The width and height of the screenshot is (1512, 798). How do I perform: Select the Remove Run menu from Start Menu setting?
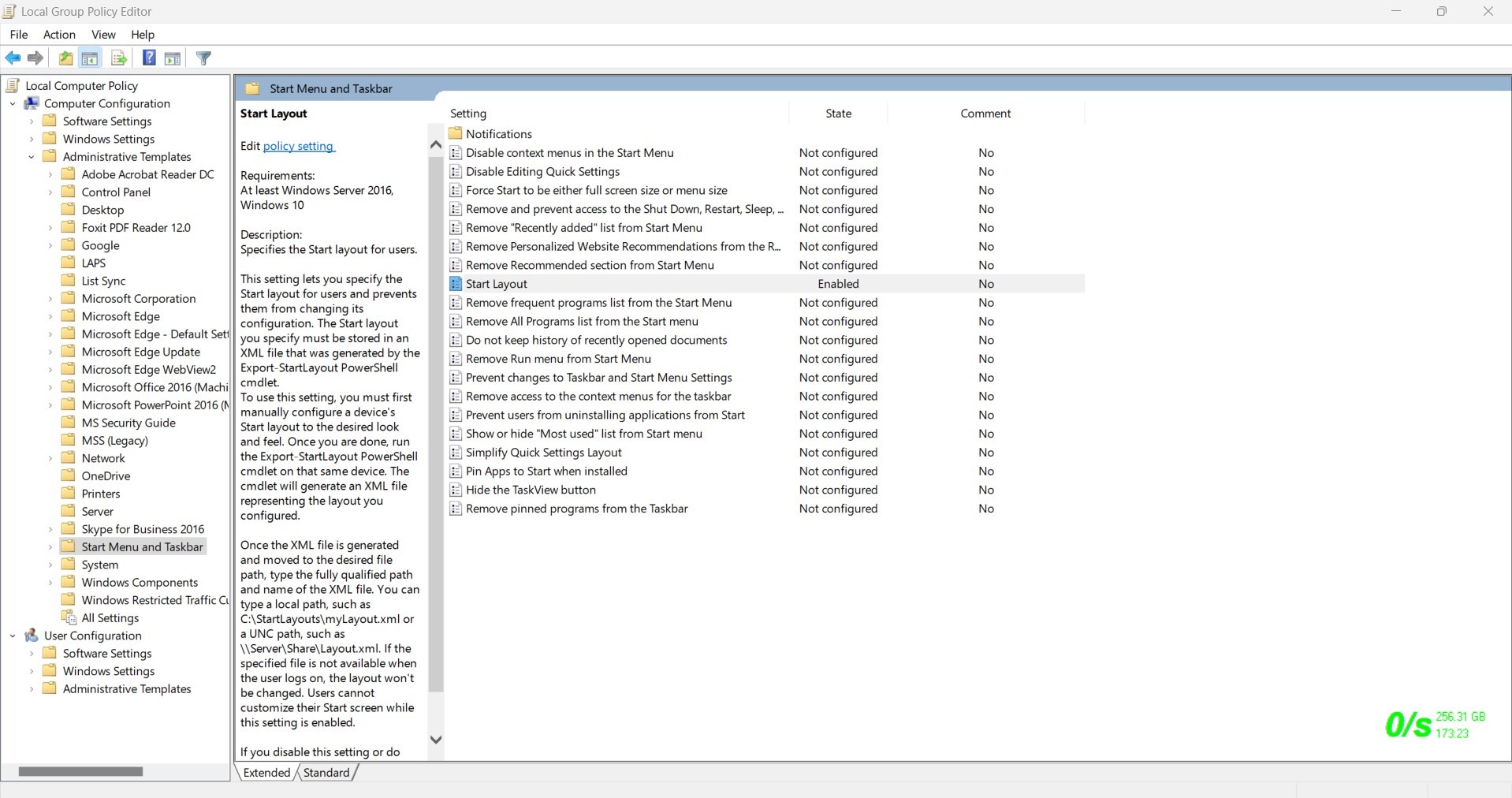coord(558,359)
